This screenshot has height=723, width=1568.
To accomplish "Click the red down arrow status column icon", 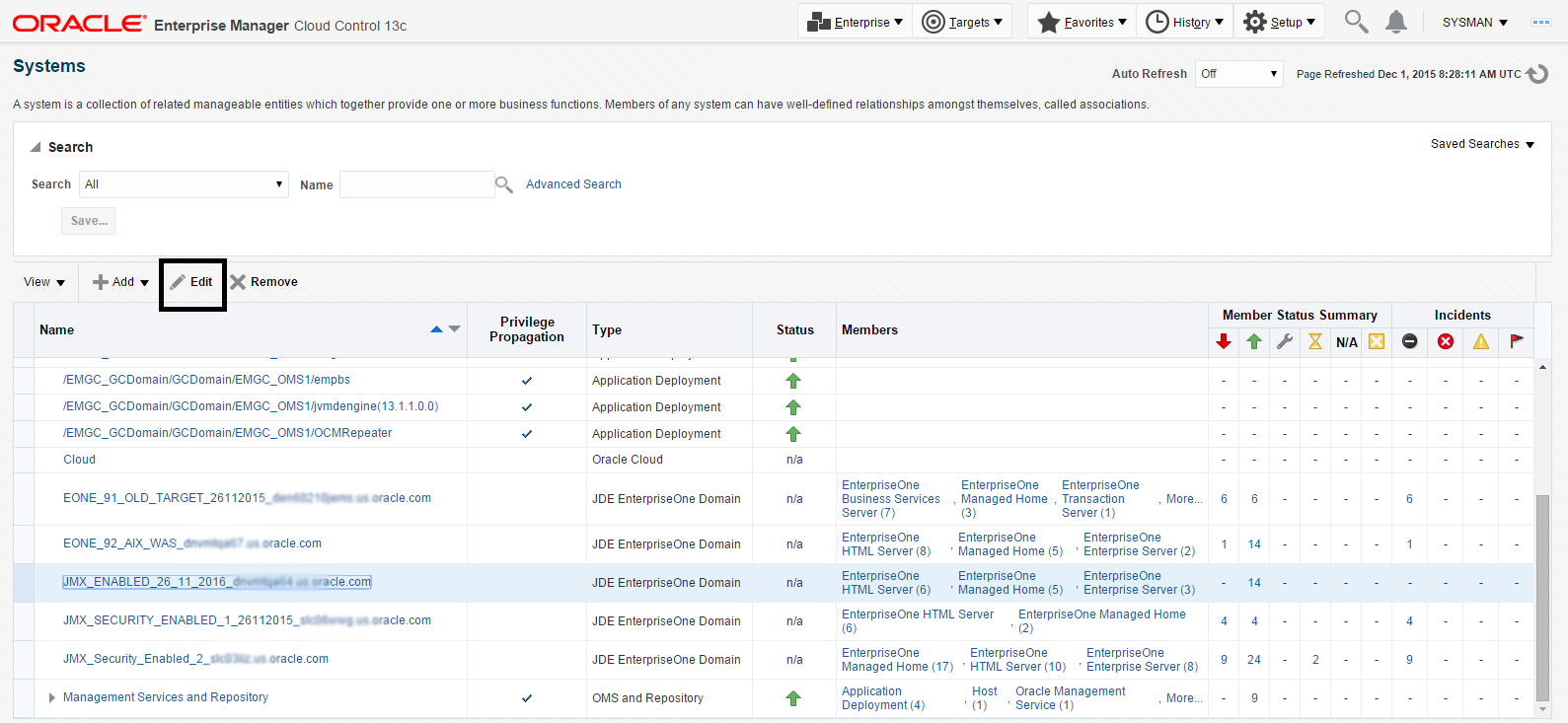I will [x=1224, y=341].
